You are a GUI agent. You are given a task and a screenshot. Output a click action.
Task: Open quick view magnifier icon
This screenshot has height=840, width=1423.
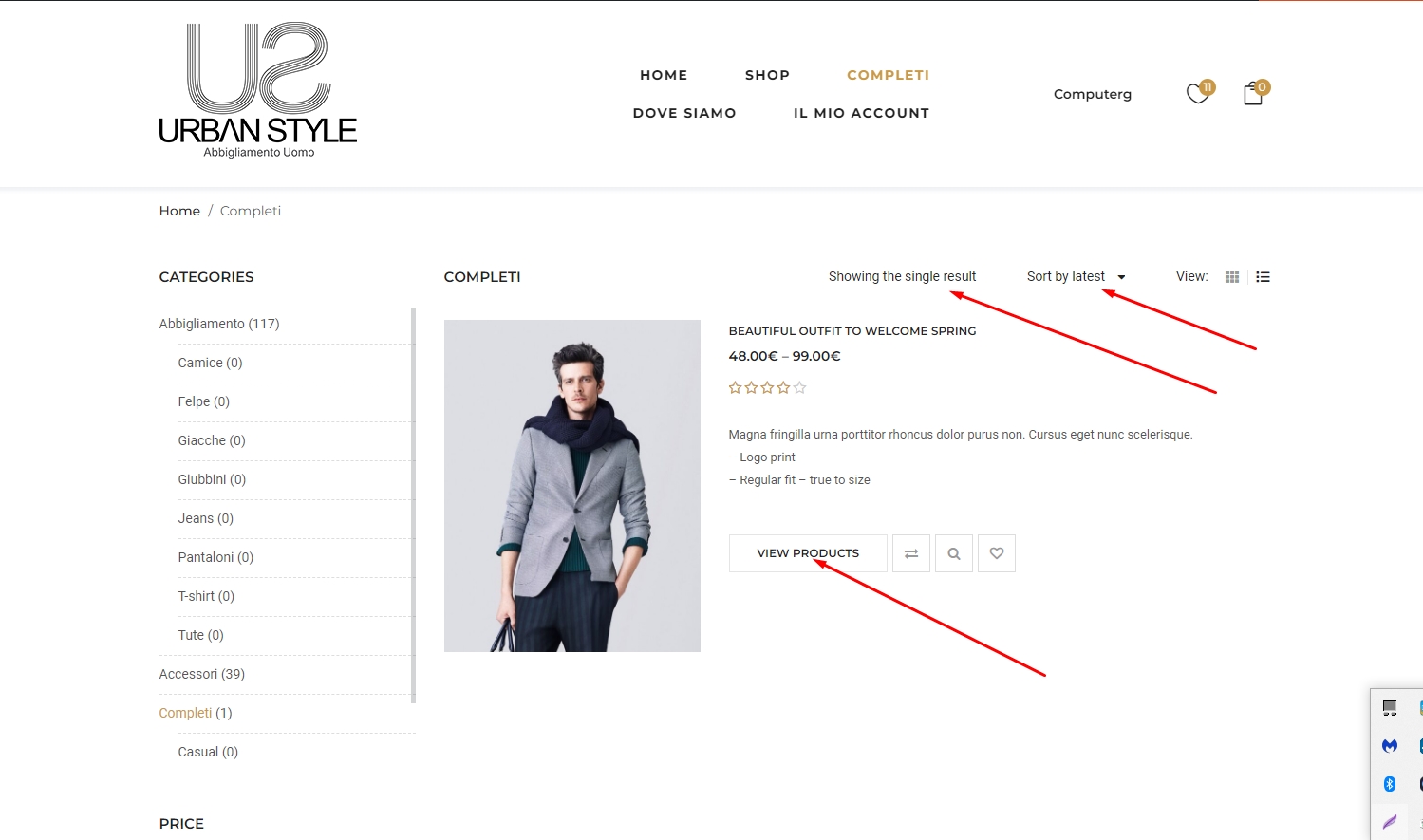coord(954,553)
